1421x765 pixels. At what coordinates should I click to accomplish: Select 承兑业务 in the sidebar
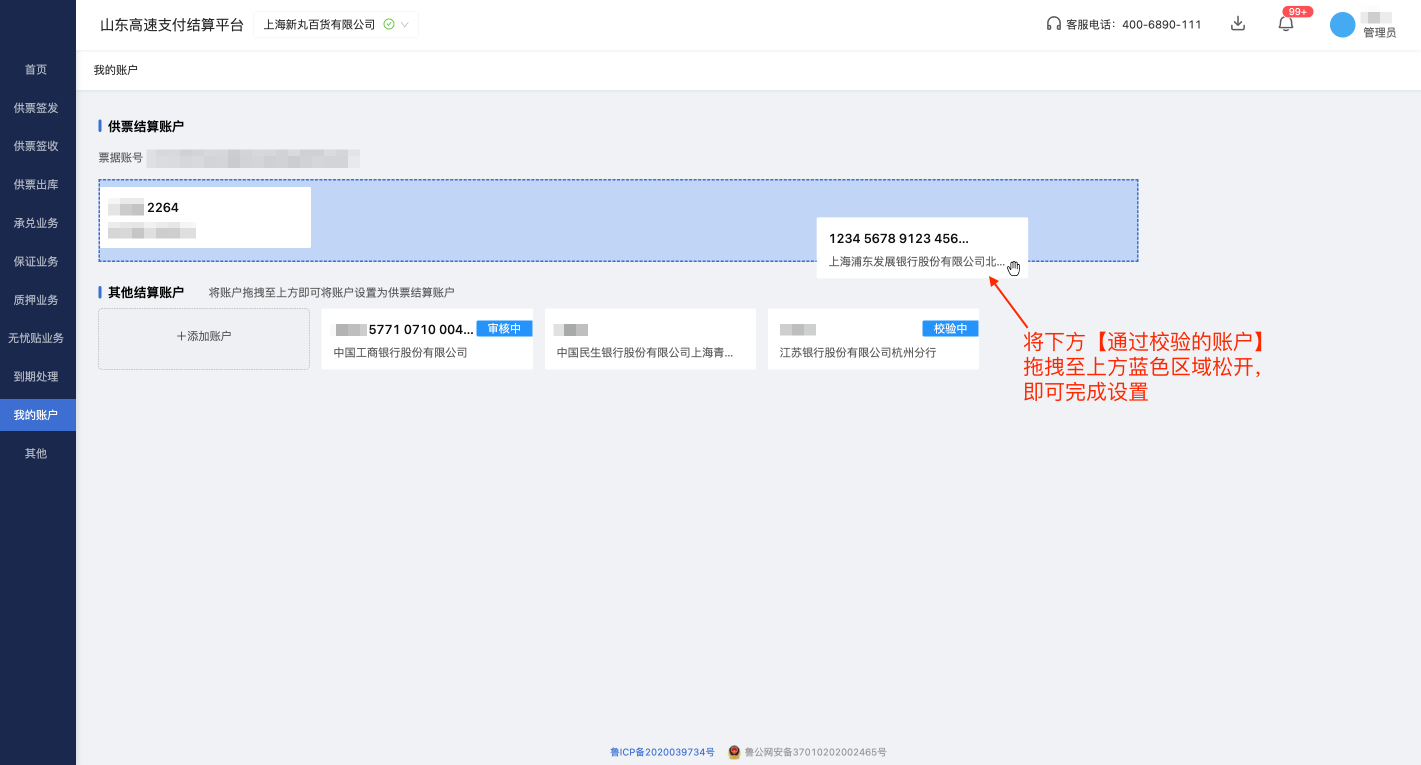pos(36,222)
